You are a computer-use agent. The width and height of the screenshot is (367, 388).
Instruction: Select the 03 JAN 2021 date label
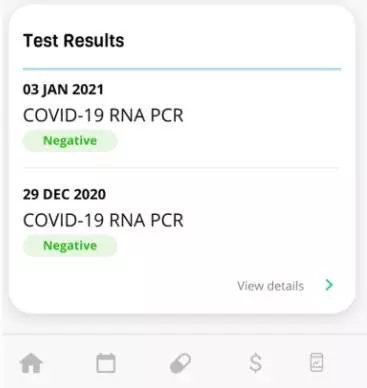63,89
